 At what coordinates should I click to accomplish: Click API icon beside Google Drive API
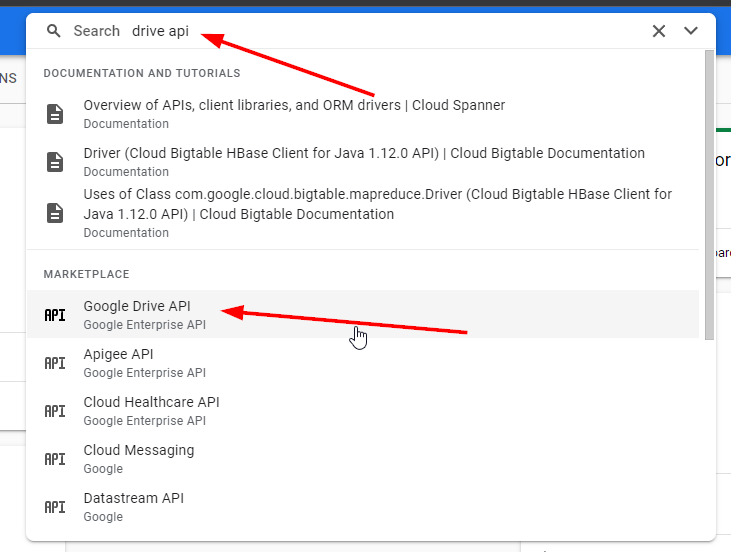[x=55, y=315]
